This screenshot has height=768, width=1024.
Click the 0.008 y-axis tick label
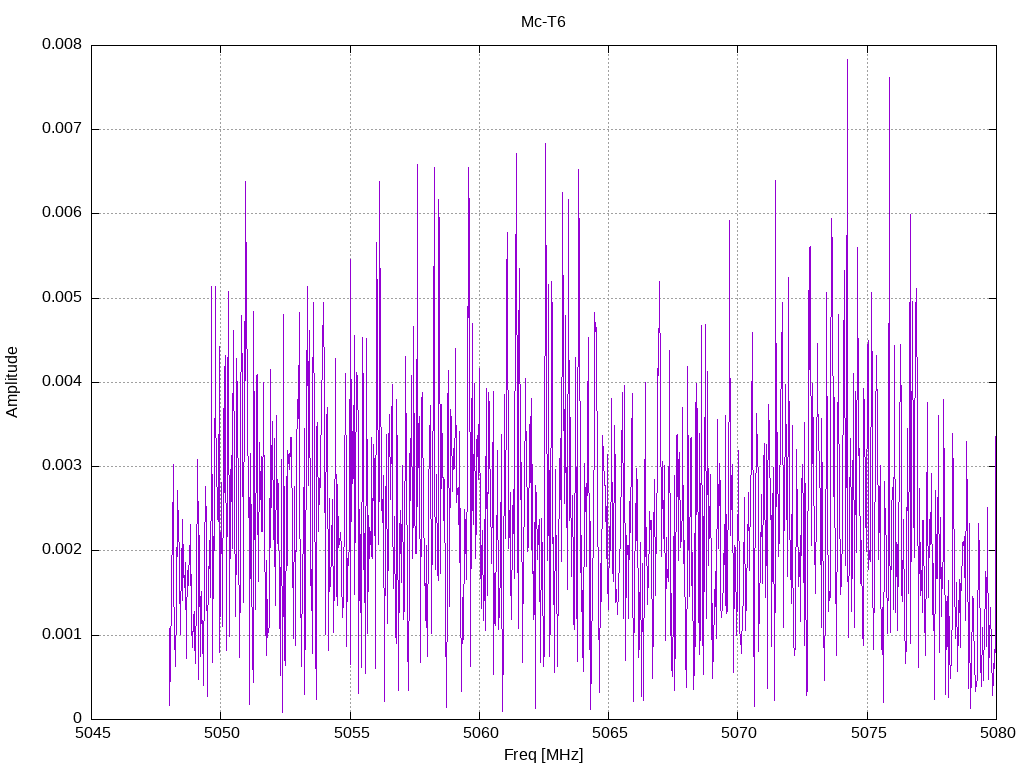(62, 44)
